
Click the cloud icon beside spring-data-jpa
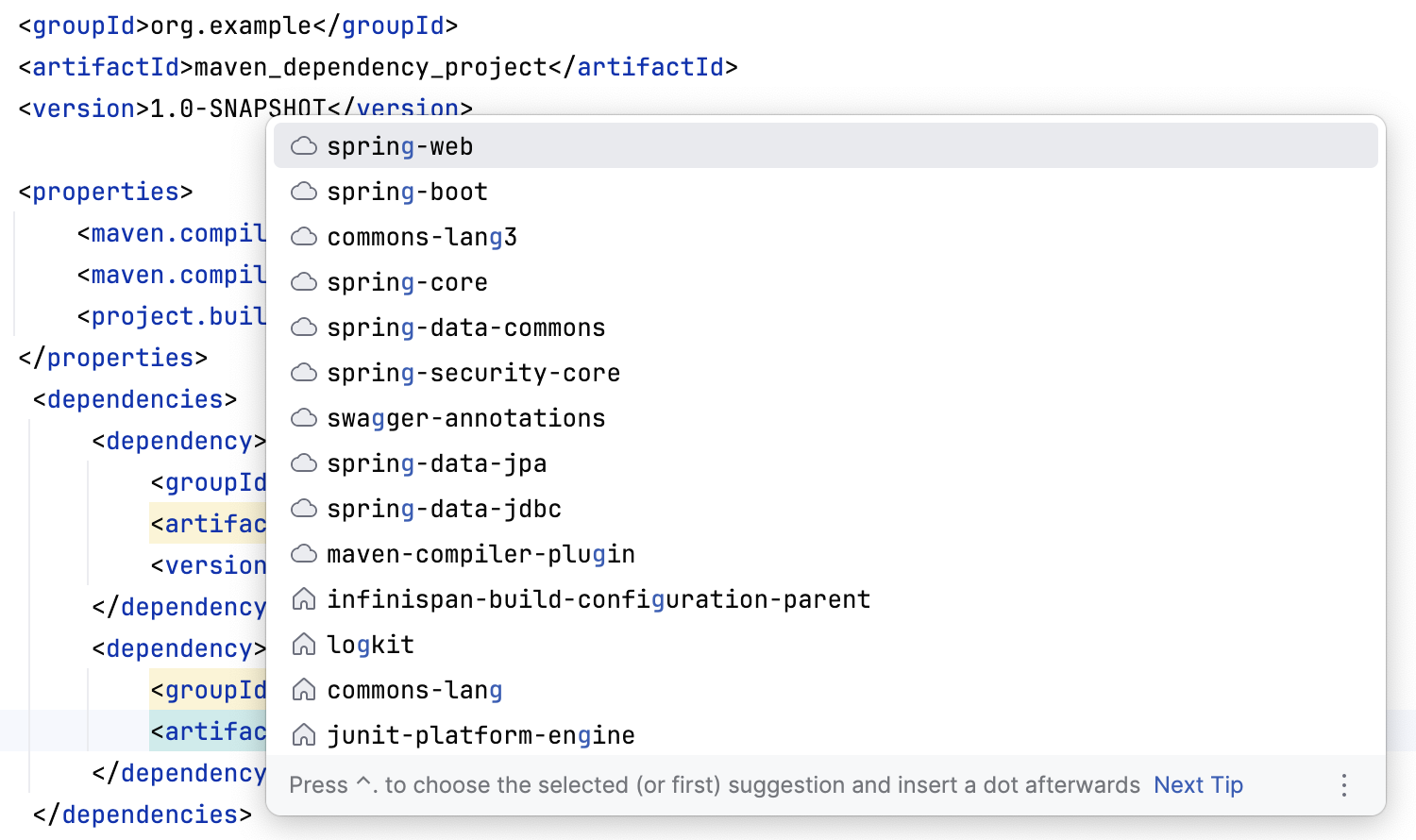304,463
